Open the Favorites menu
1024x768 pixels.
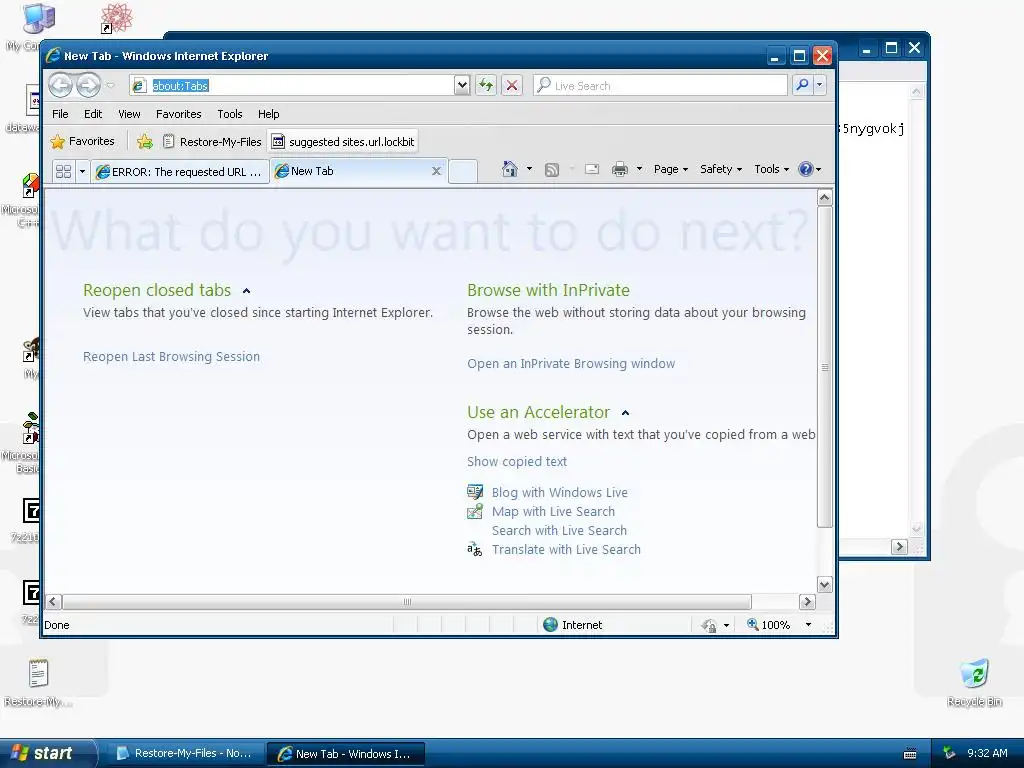pos(178,114)
